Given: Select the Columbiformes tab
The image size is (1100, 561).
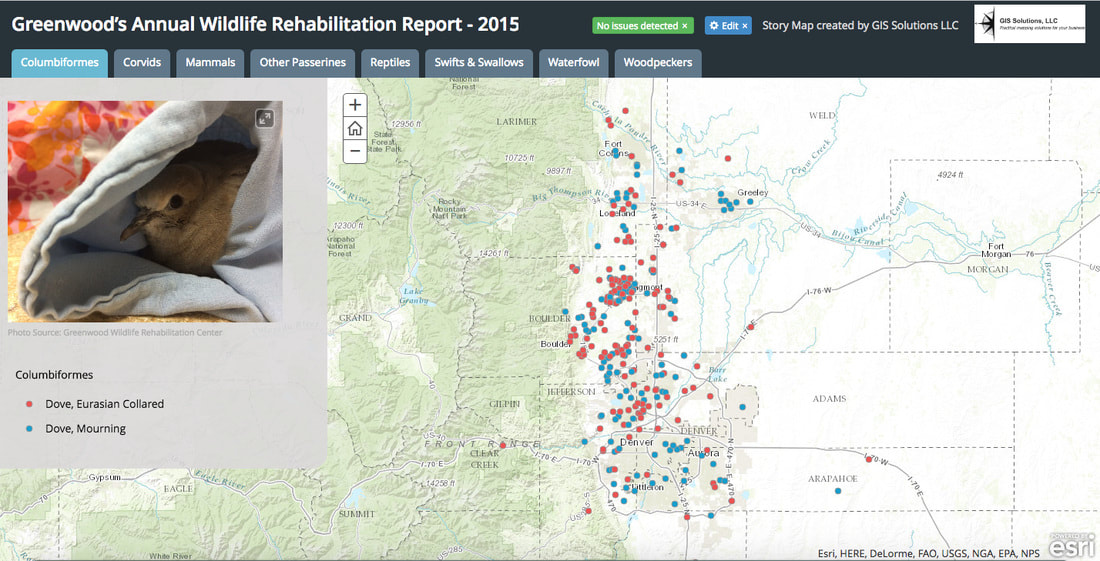Looking at the screenshot, I should 59,62.
